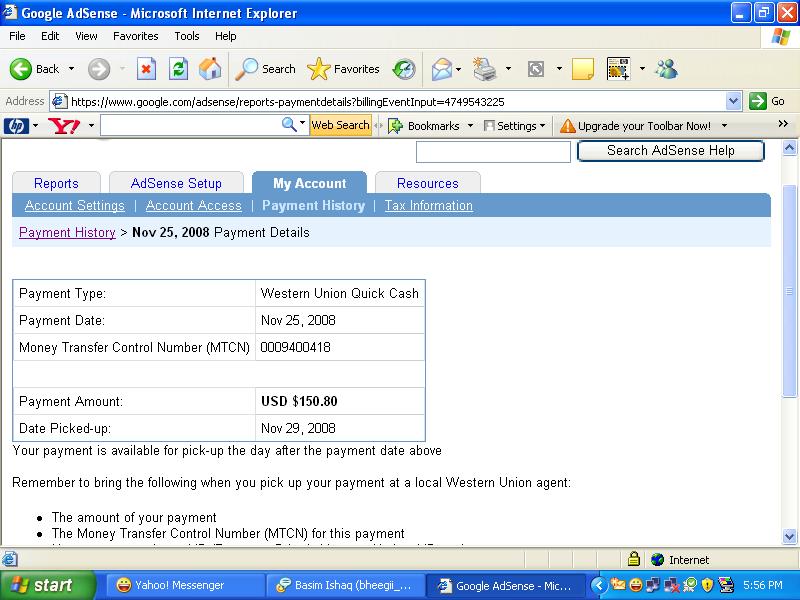The width and height of the screenshot is (800, 600).
Task: Click the page icon in address bar
Action: (60, 101)
